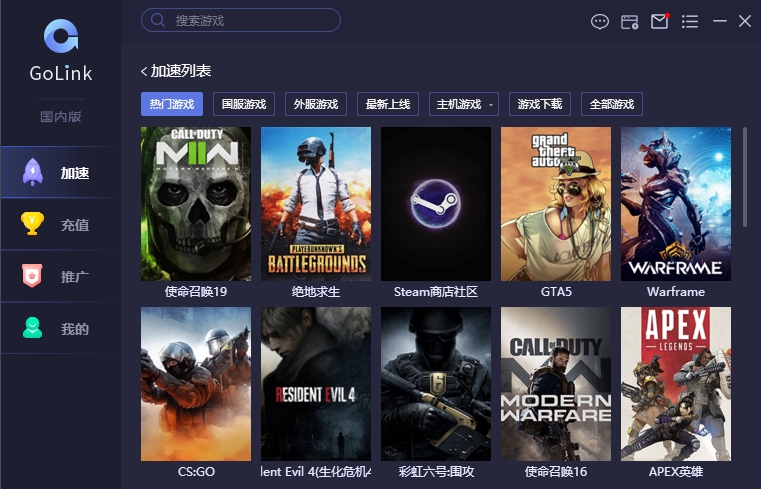Click the CS:GO title text

tap(196, 472)
